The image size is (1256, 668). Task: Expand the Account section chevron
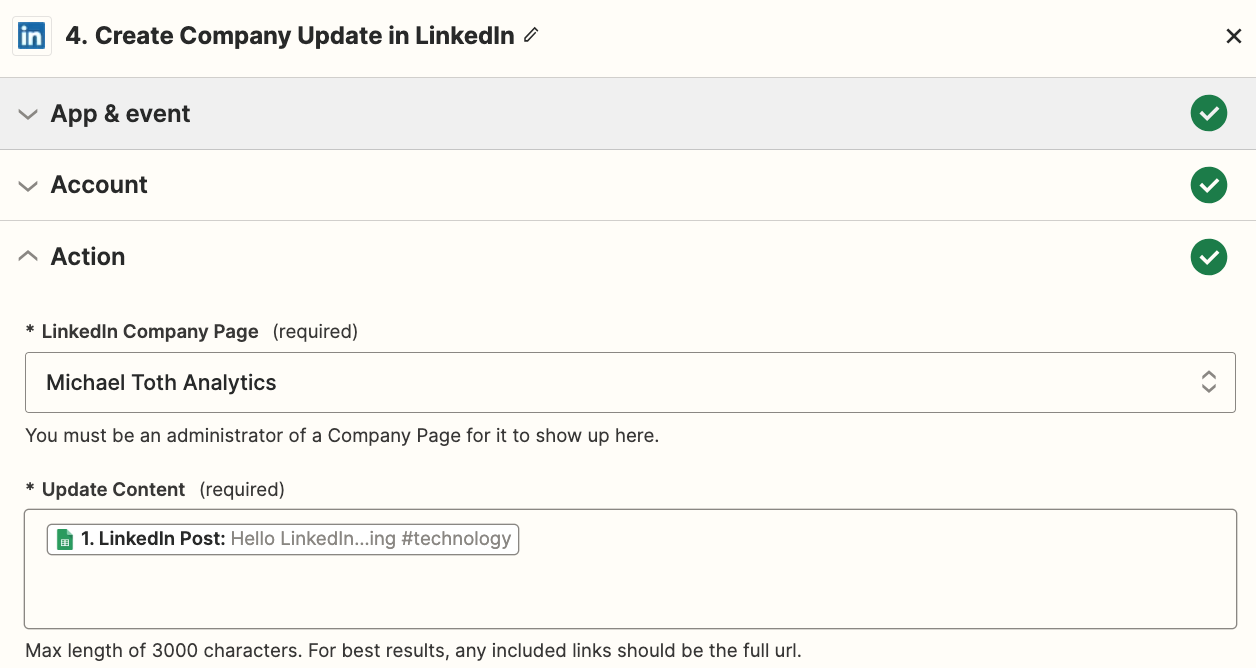pyautogui.click(x=29, y=186)
